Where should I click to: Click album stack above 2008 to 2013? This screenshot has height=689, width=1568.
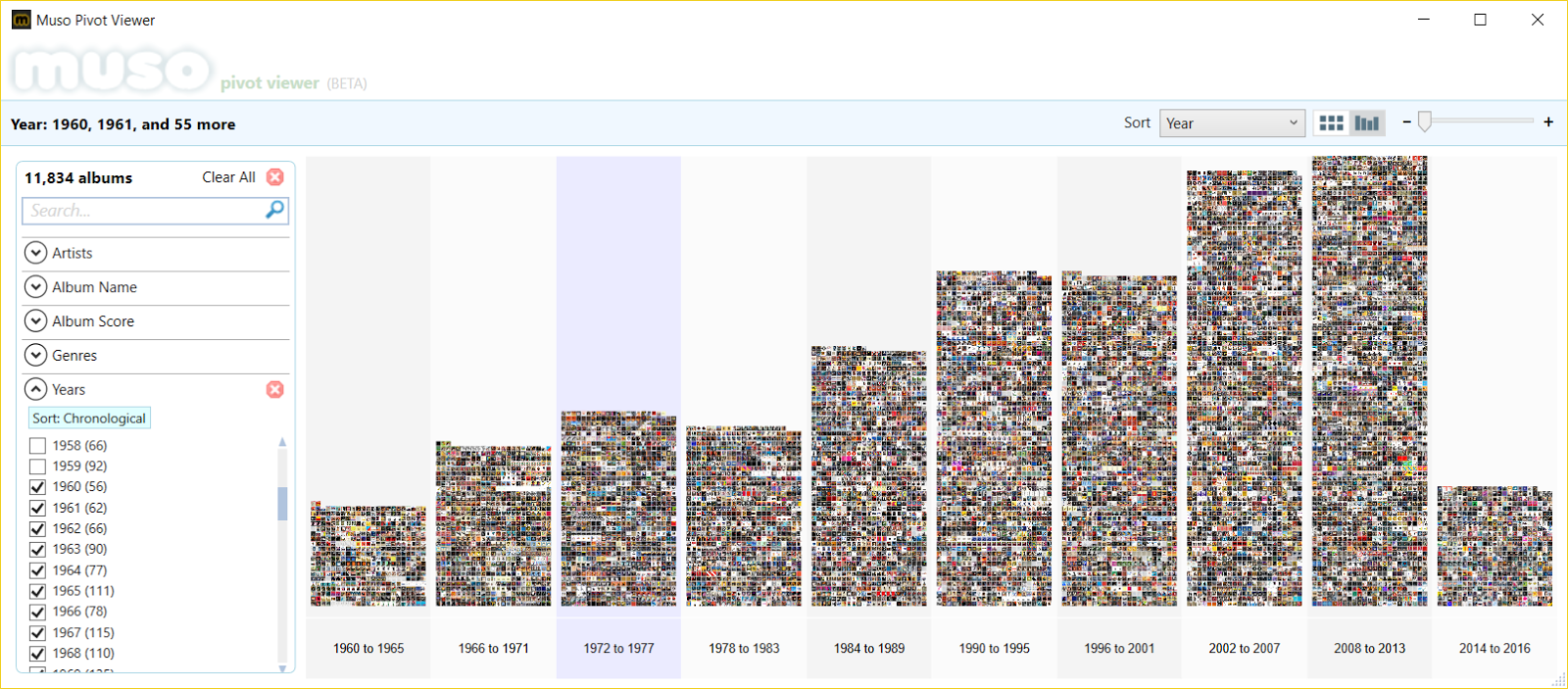1369,381
